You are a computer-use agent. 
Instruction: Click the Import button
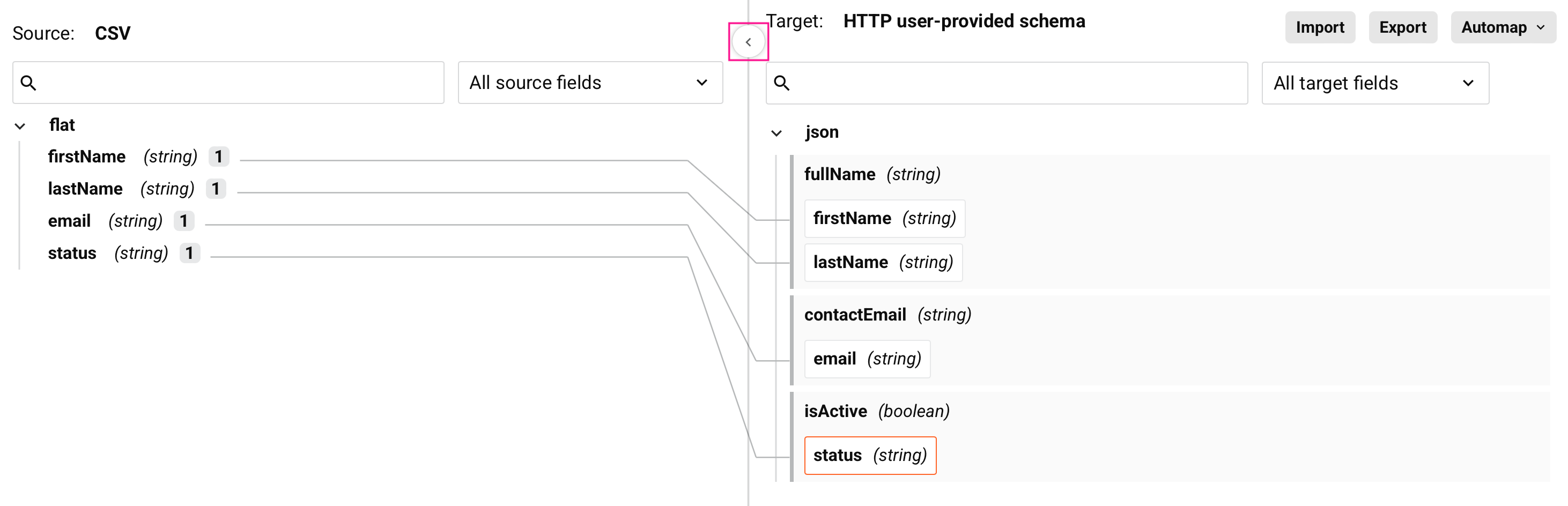pos(1319,27)
